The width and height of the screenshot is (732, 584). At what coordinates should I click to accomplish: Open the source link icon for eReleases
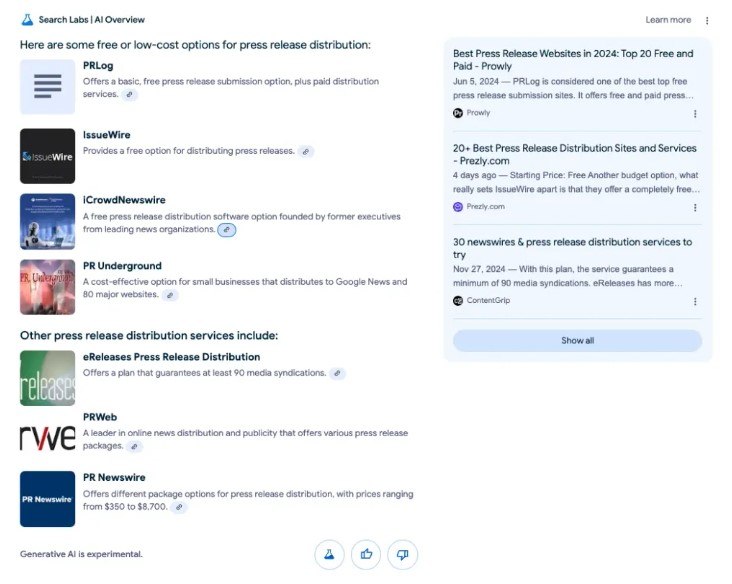click(x=337, y=373)
